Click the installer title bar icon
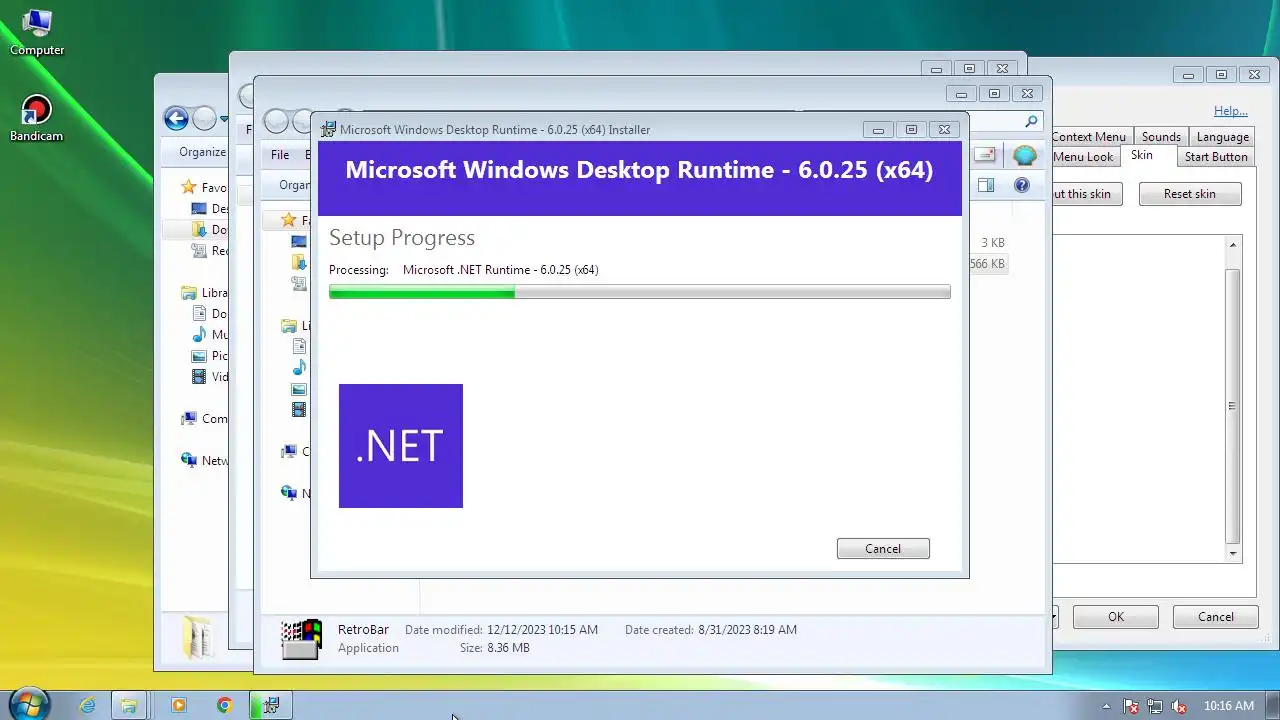Viewport: 1280px width, 720px height. (328, 130)
